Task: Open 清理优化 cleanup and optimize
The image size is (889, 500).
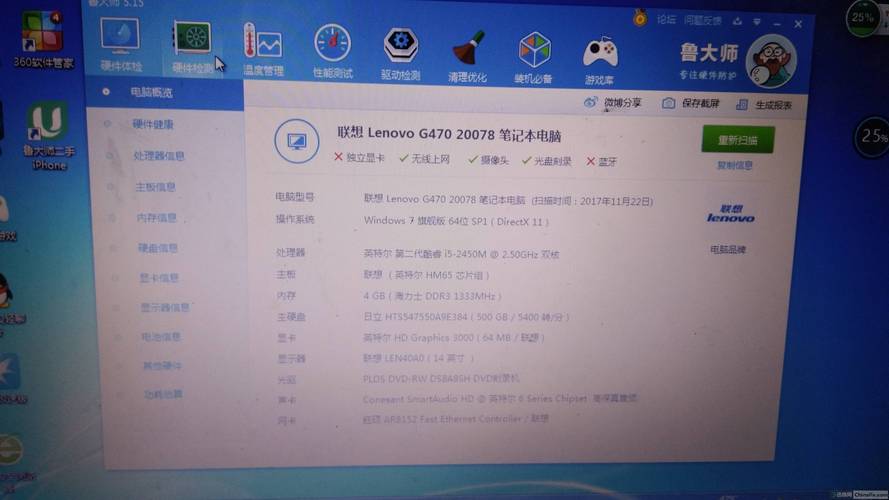Action: (467, 57)
